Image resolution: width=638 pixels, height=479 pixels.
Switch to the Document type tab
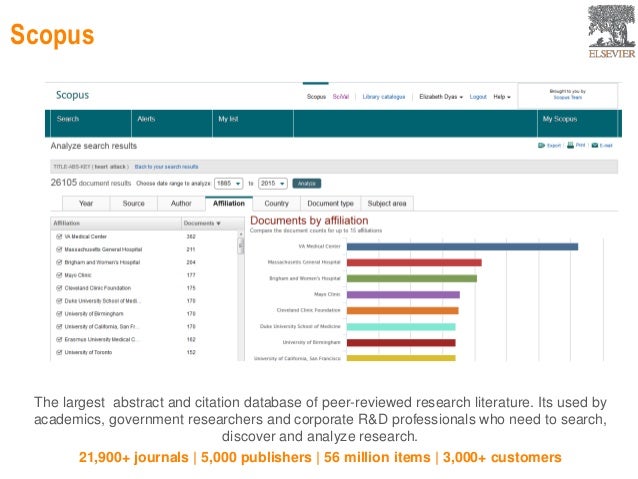click(329, 203)
